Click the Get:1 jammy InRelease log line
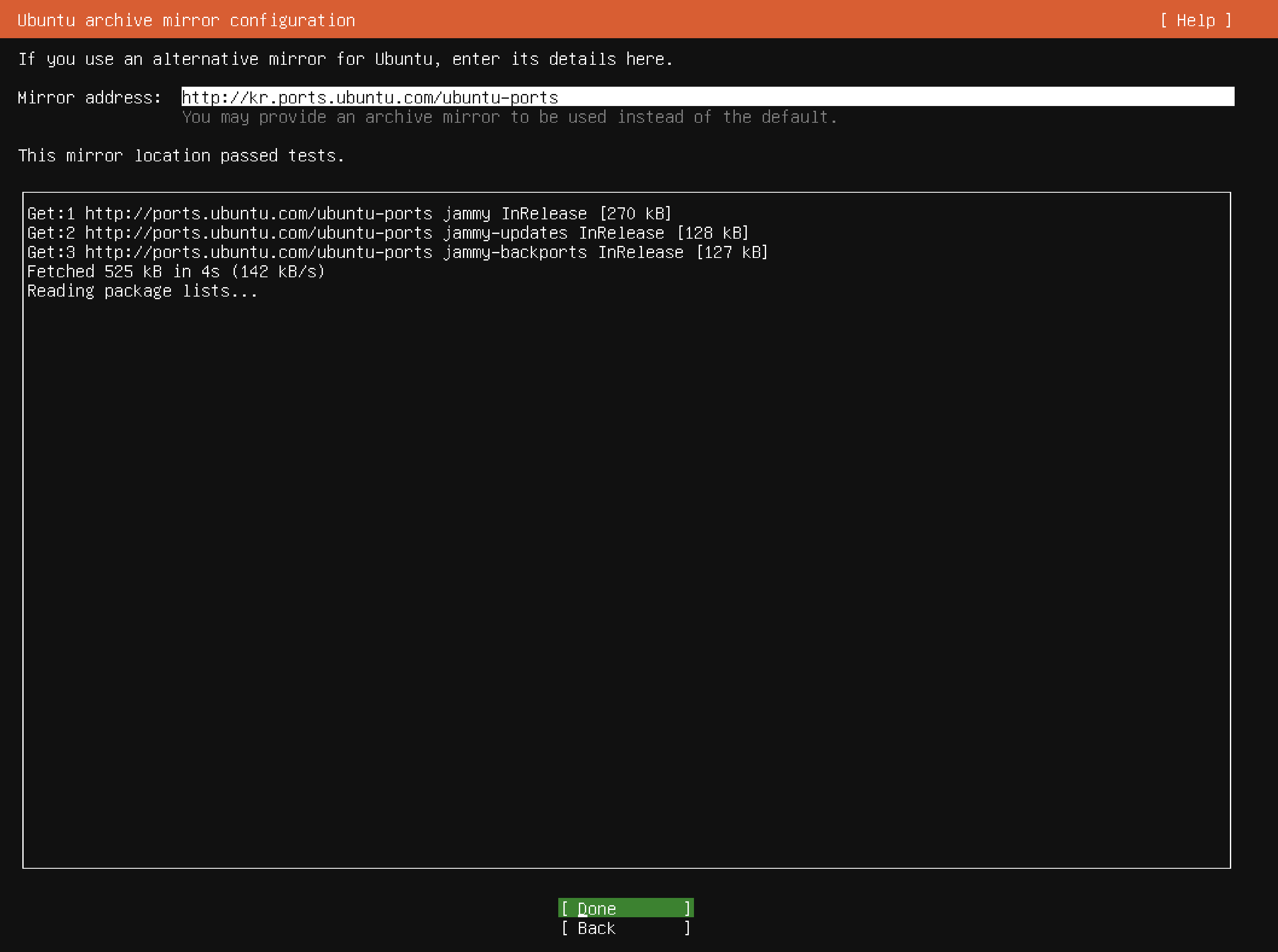The width and height of the screenshot is (1278, 952). point(349,214)
